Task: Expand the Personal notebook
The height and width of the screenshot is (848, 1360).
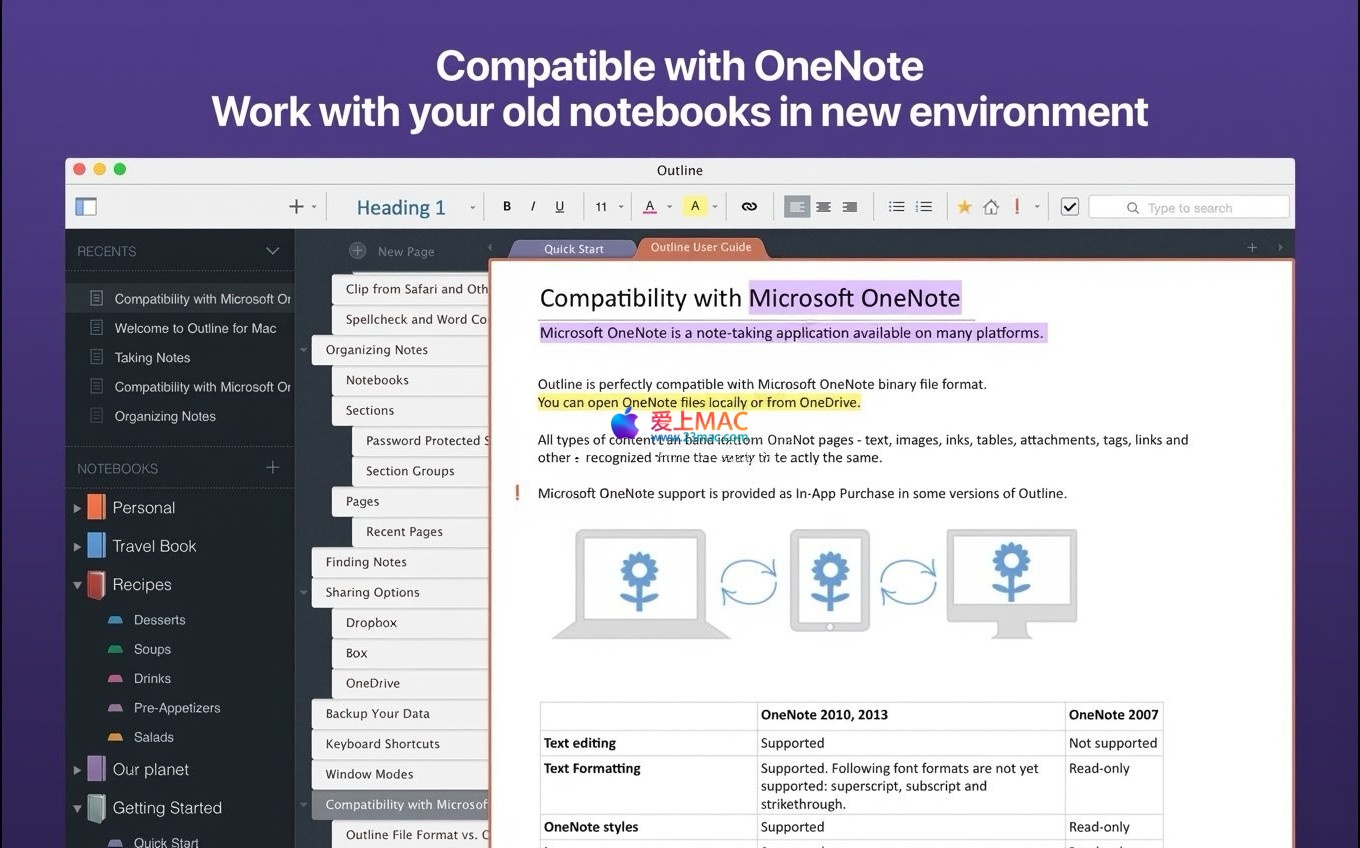Action: click(x=77, y=508)
